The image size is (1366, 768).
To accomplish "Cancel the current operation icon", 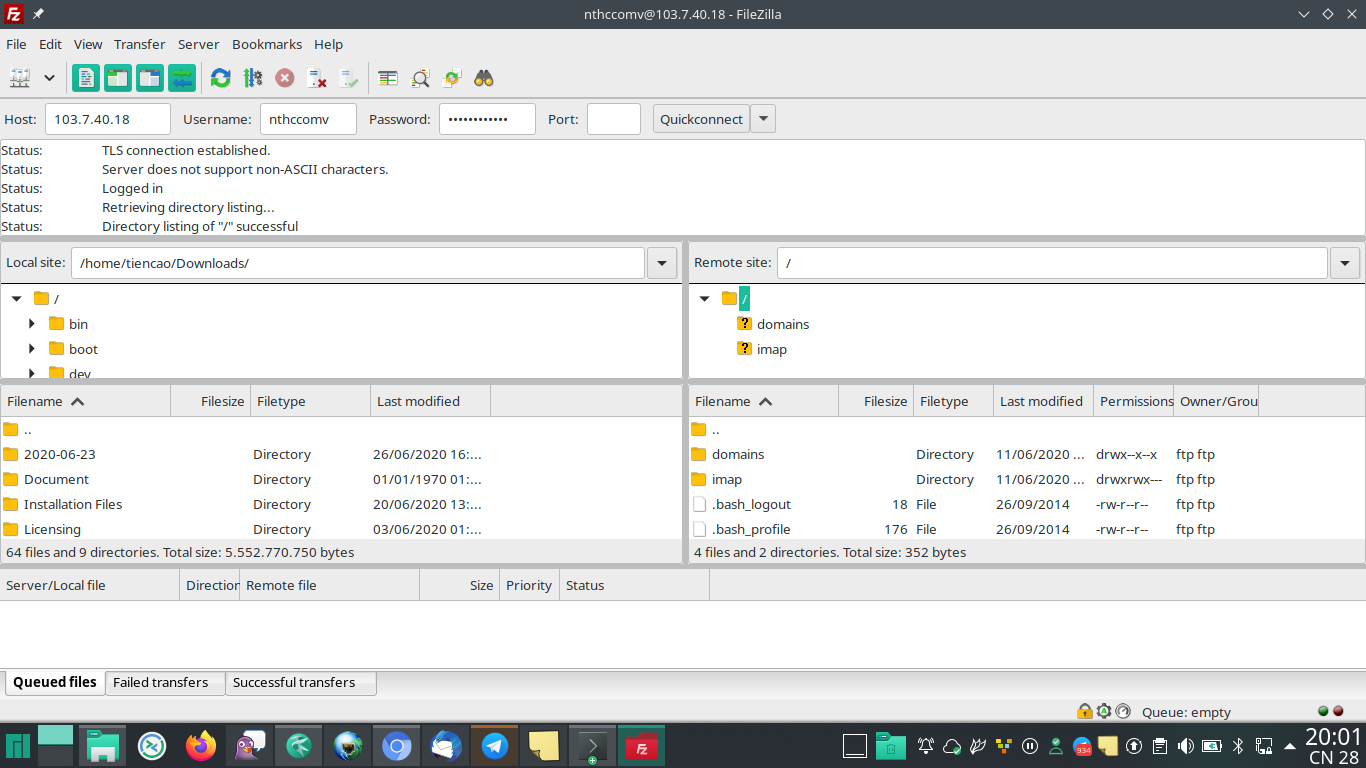I will click(285, 78).
